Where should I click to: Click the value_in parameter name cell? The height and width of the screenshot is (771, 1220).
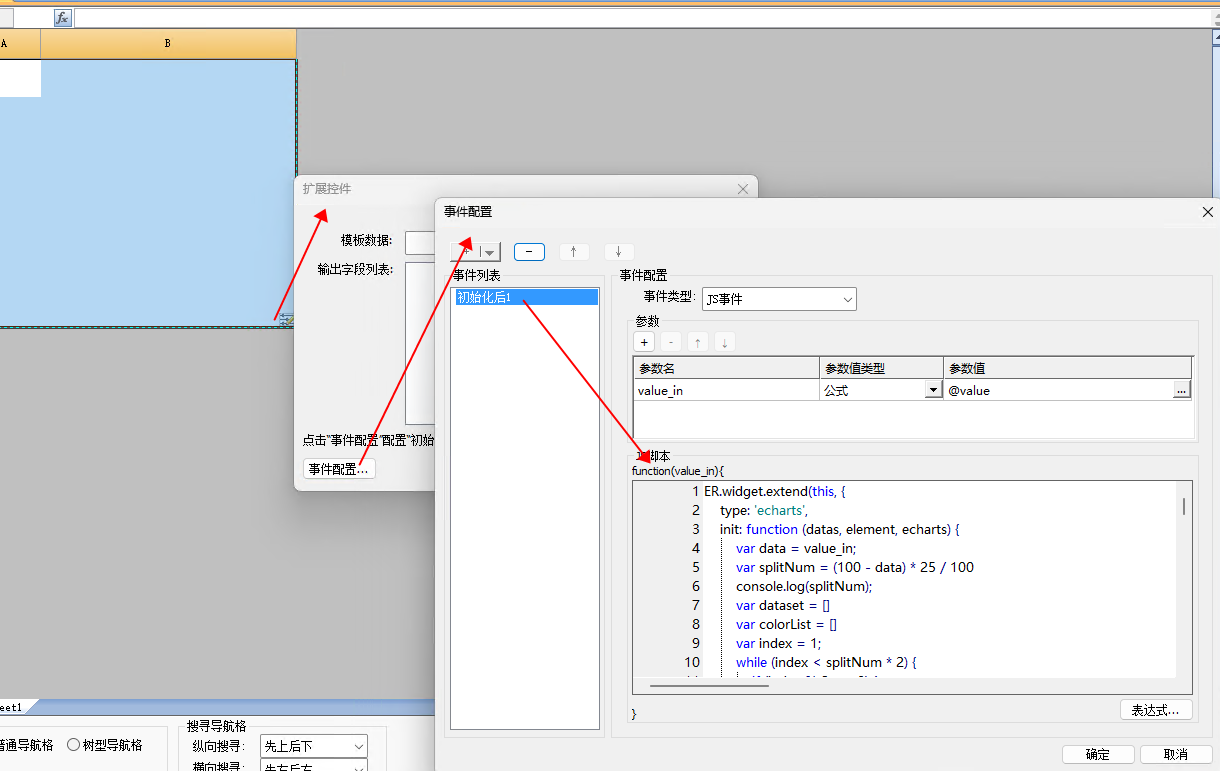tap(725, 391)
